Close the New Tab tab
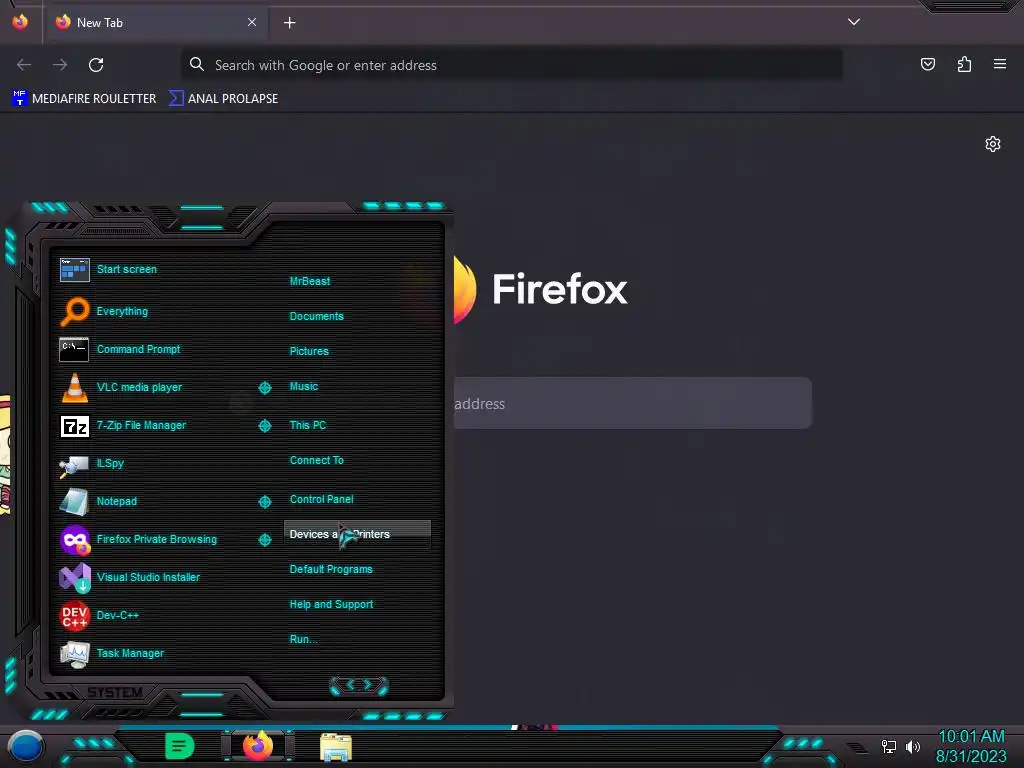The image size is (1024, 768). coord(251,22)
